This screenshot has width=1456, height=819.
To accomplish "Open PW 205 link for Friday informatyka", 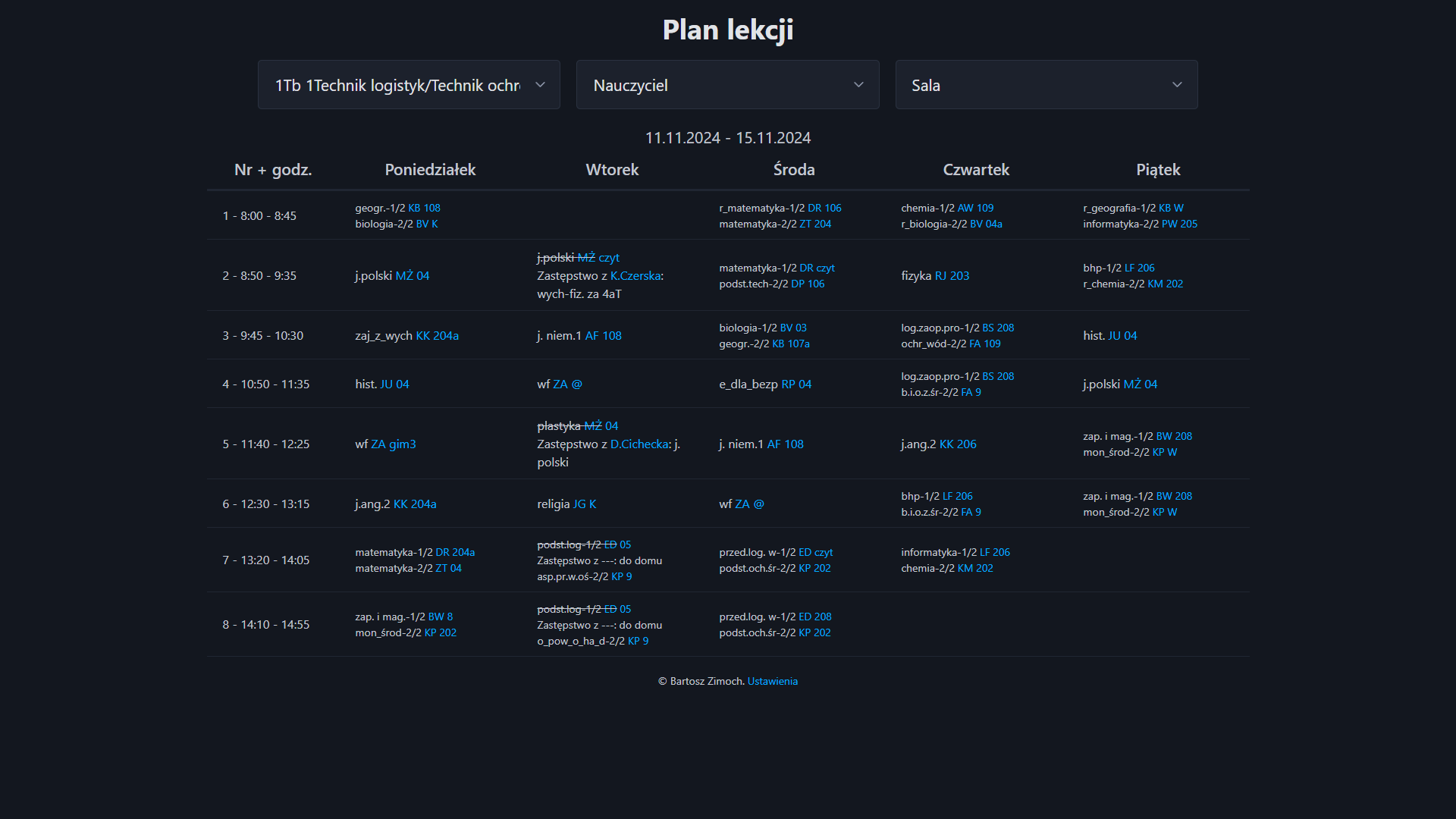I will click(1179, 224).
